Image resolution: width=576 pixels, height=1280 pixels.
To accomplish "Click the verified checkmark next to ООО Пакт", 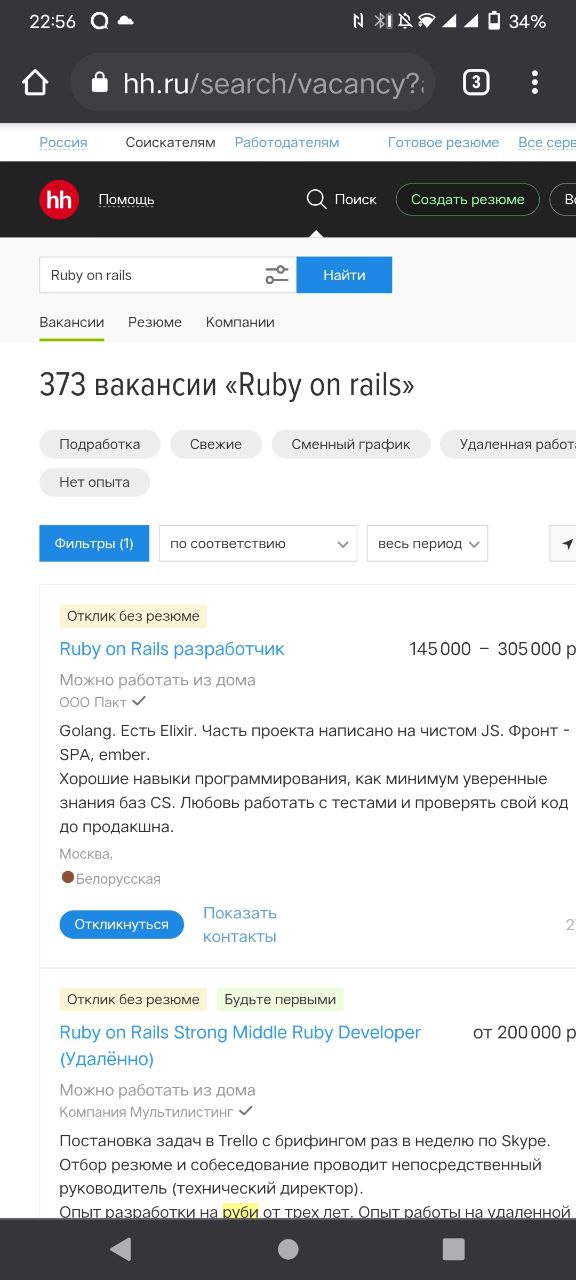I will 139,701.
